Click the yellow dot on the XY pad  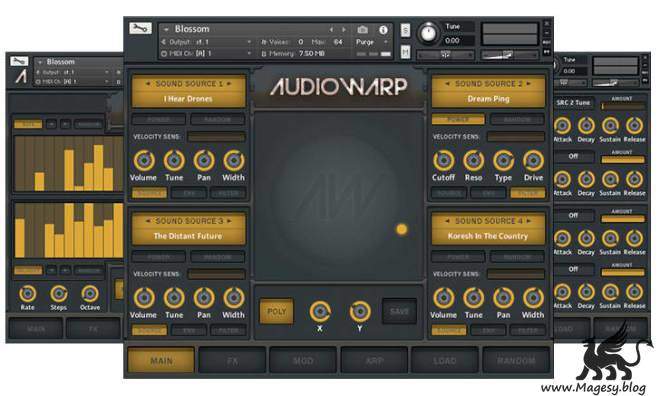click(402, 229)
